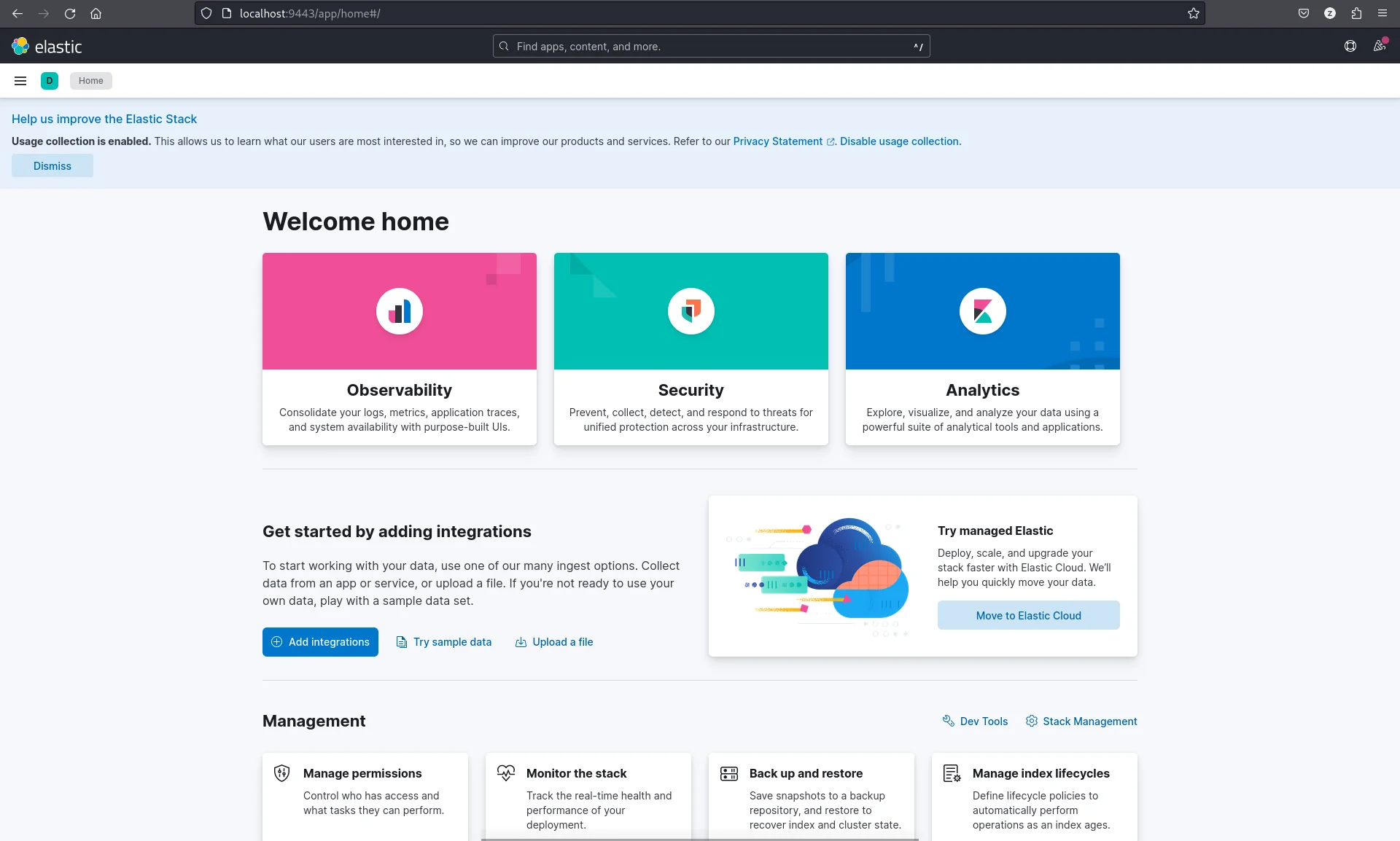This screenshot has height=841, width=1400.
Task: Go back with the browser back arrow
Action: (17, 13)
